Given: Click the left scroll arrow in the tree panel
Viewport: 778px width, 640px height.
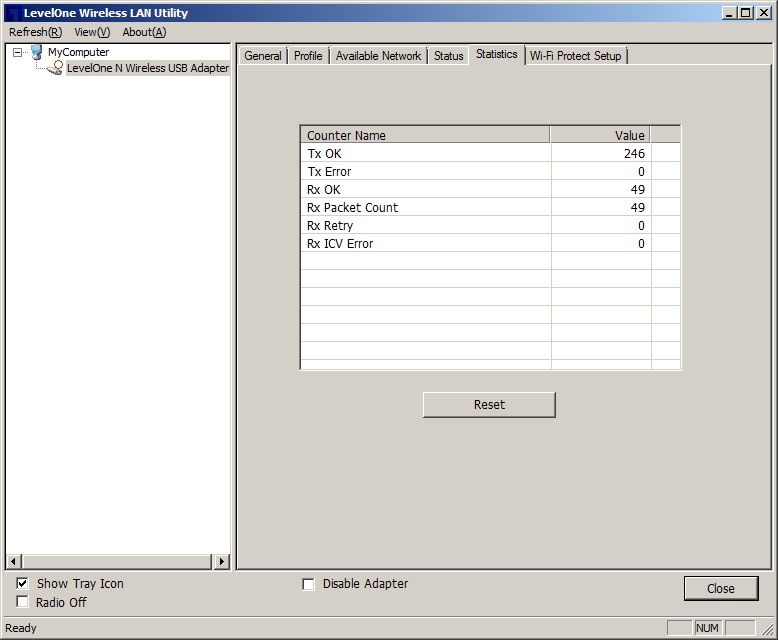Looking at the screenshot, I should tap(13, 562).
